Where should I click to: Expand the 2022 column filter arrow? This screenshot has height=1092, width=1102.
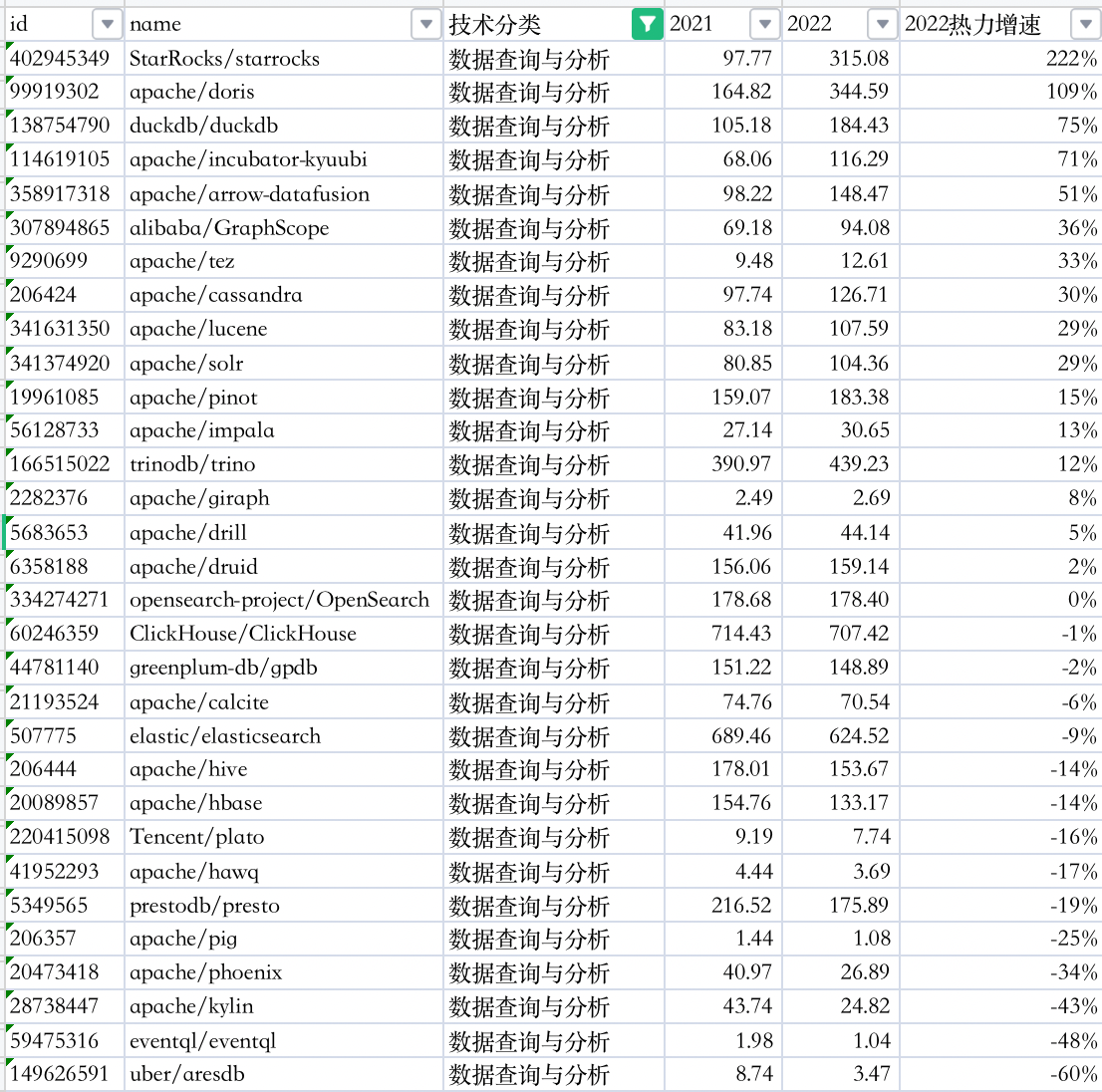882,24
